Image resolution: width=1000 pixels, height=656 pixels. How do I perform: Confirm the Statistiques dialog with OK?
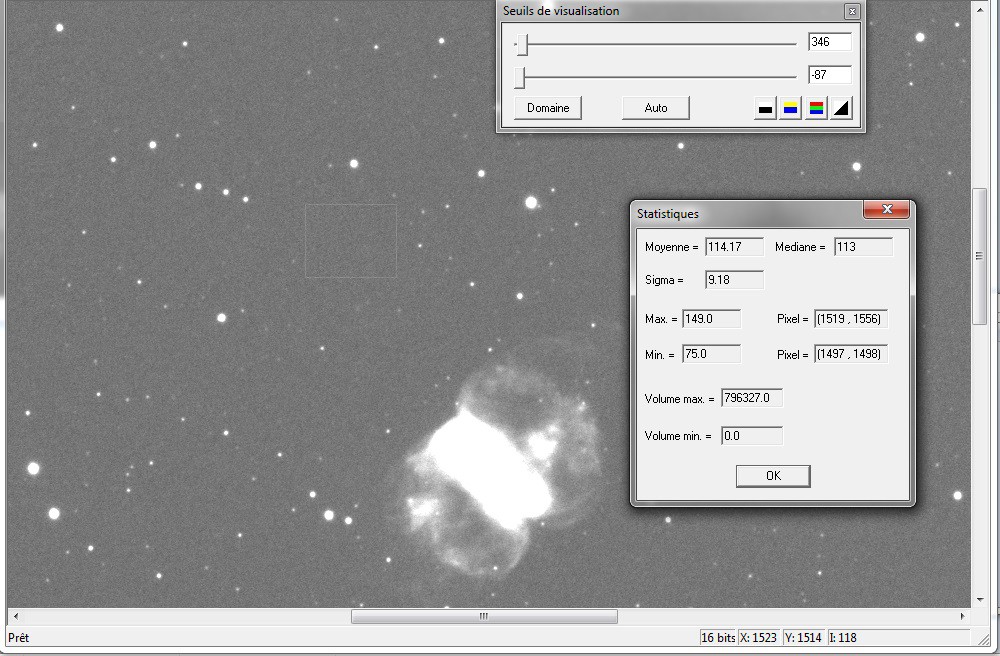(772, 475)
